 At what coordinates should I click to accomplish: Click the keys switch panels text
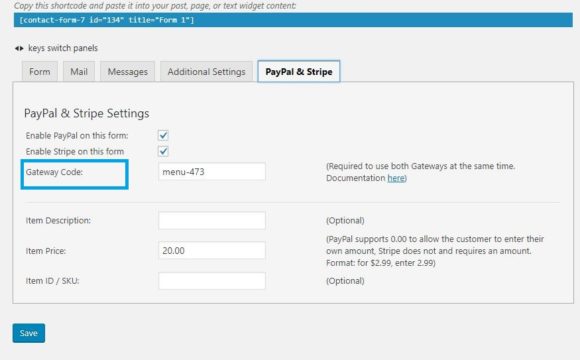(63, 48)
